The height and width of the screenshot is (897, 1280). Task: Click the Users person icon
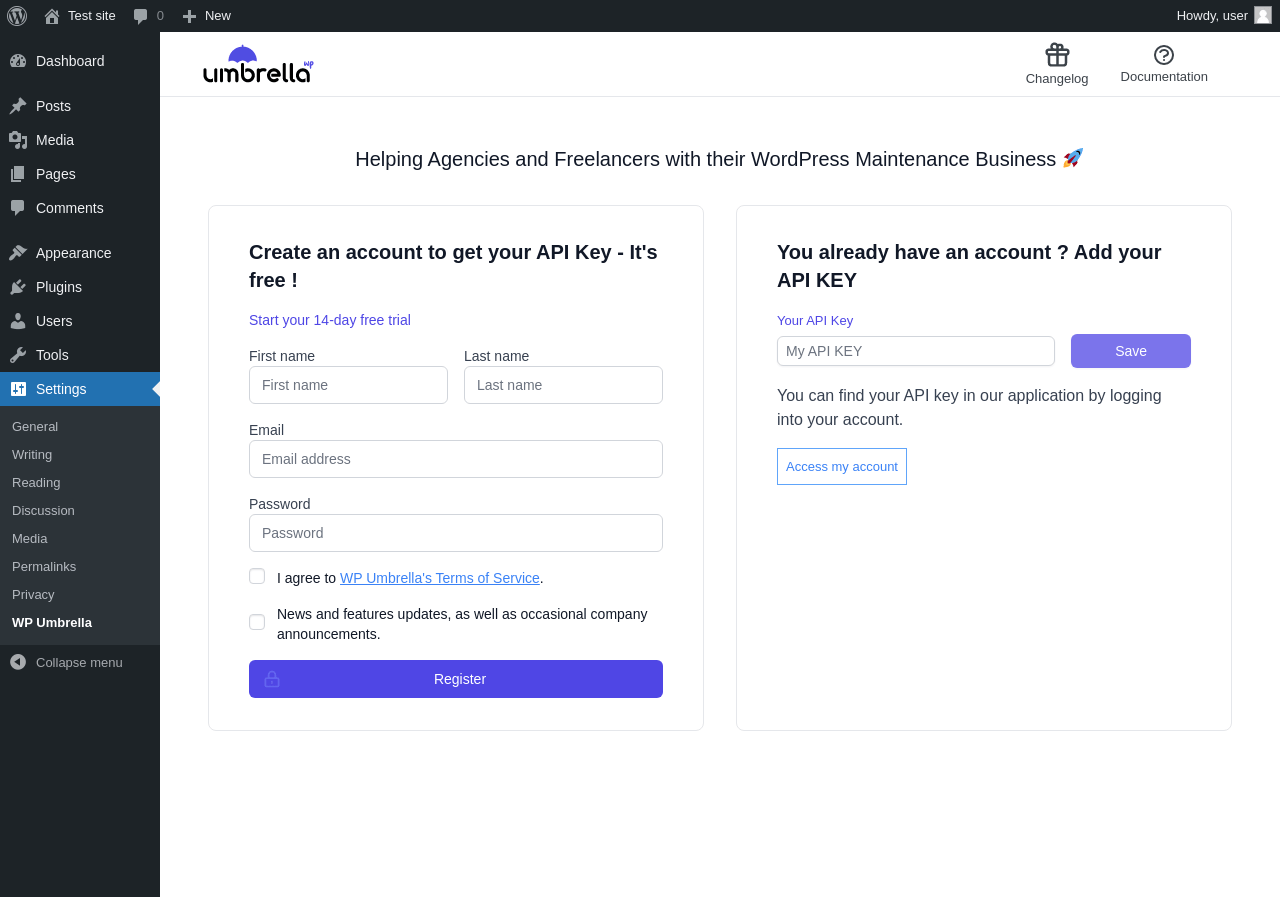click(18, 321)
